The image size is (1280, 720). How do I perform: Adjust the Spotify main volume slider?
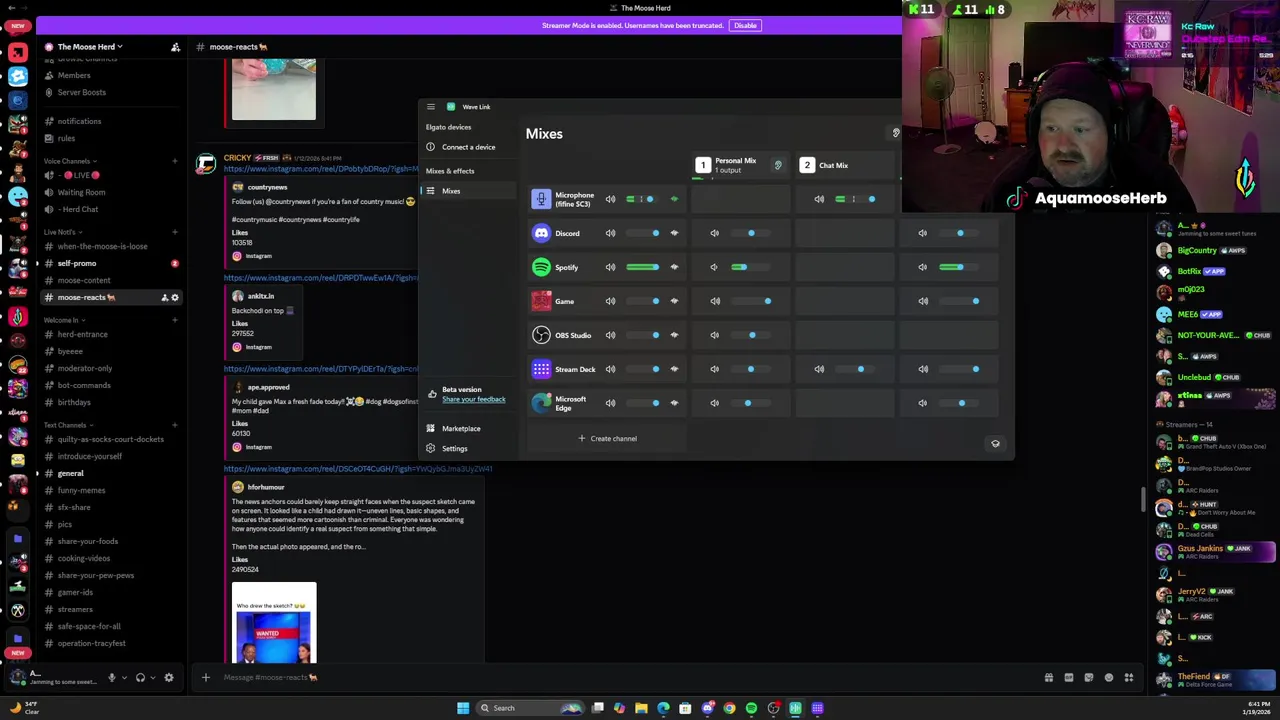point(643,267)
